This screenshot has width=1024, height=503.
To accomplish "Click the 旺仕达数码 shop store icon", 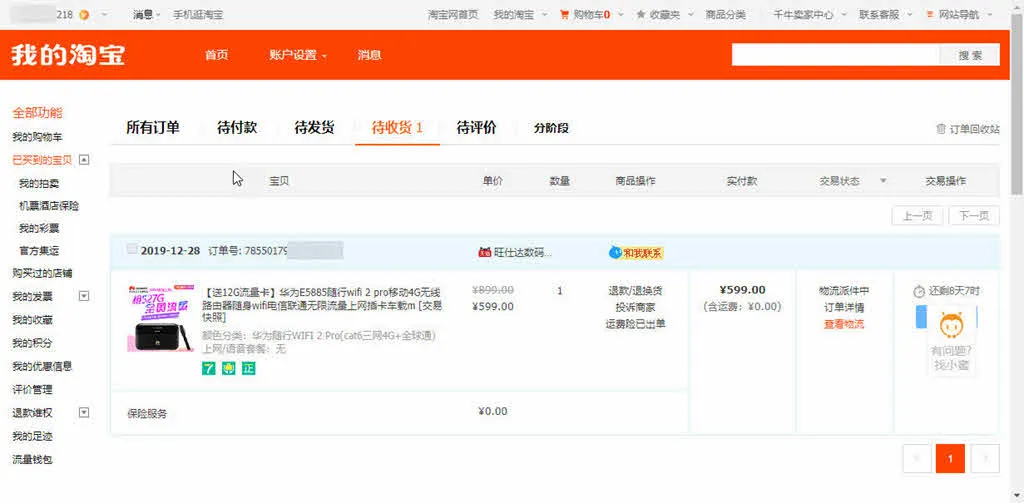I will (x=485, y=253).
